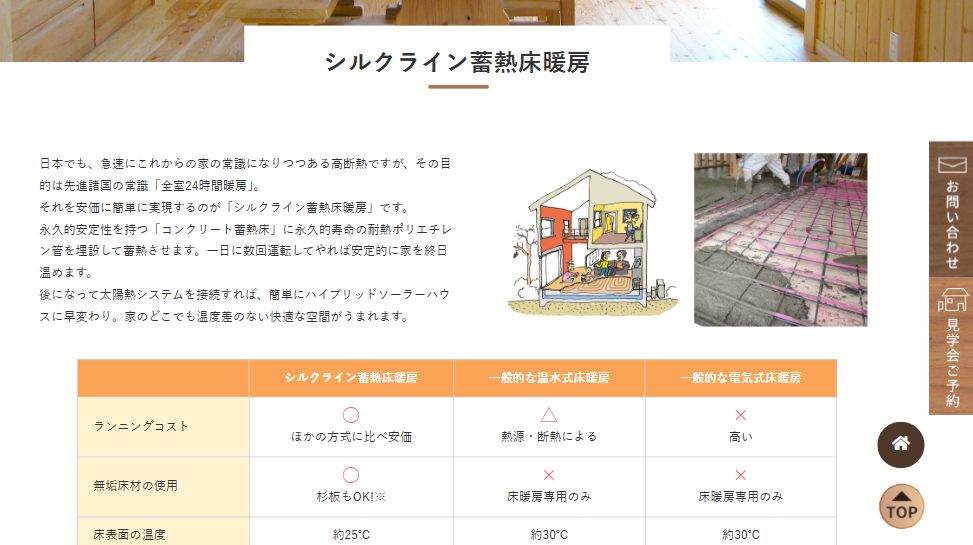Click the paragraph line starting 日本でも、急速に
This screenshot has width=973, height=545.
coord(245,163)
